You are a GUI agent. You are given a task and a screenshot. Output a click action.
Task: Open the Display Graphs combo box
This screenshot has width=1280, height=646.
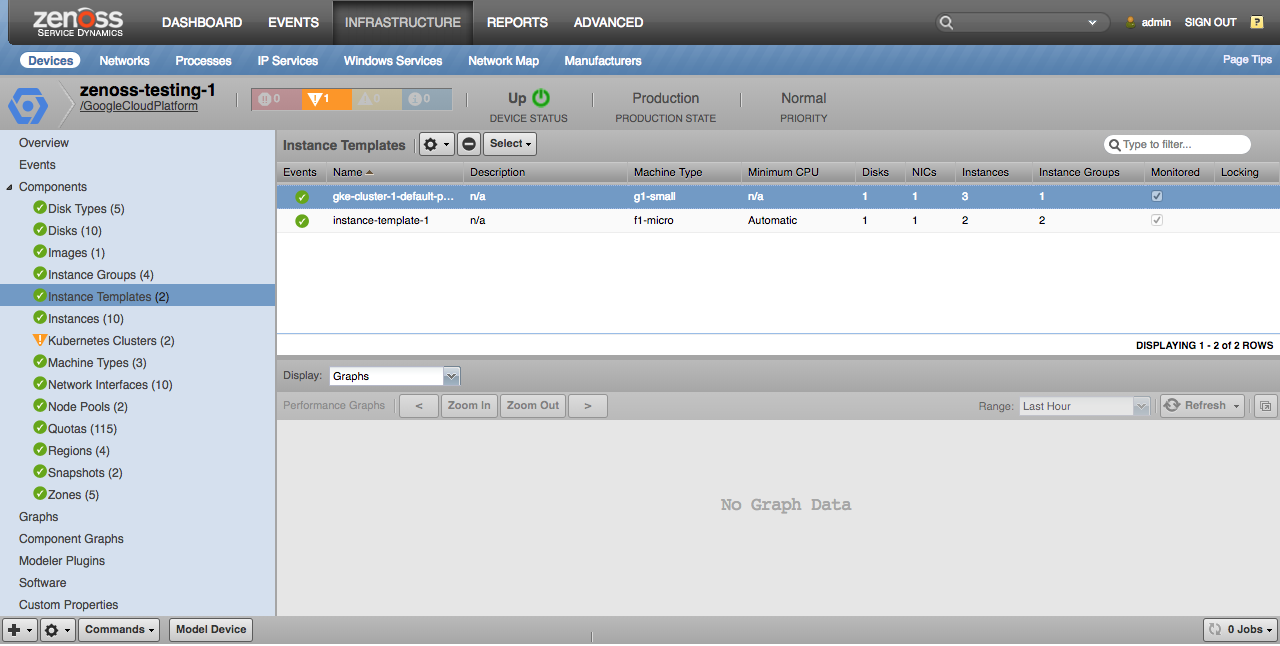394,376
